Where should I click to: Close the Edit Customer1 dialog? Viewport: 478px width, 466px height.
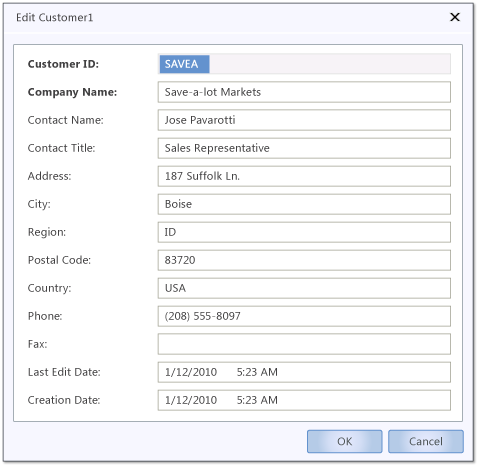(x=455, y=17)
